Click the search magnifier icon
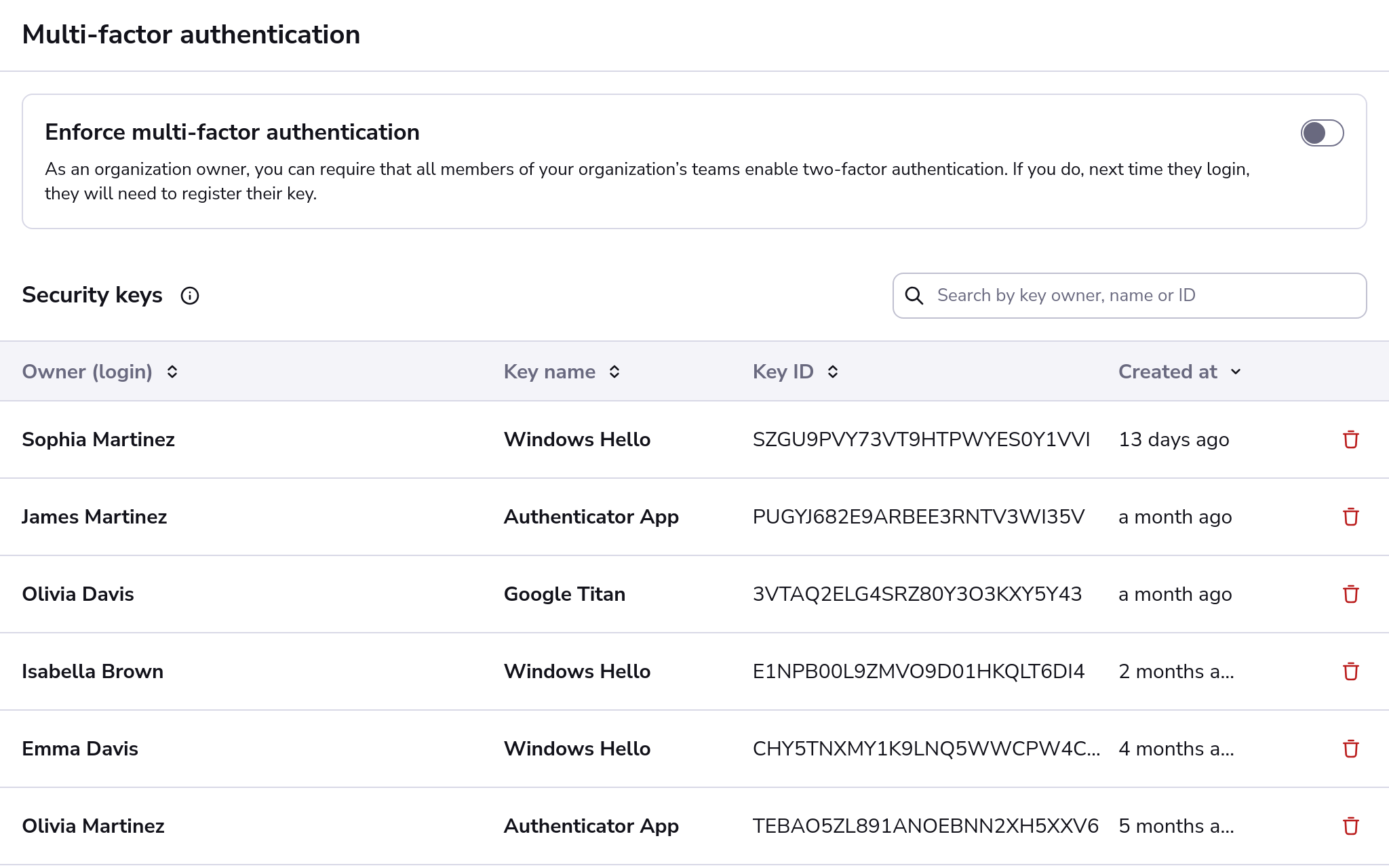Screen dimensions: 1389x868 (915, 296)
